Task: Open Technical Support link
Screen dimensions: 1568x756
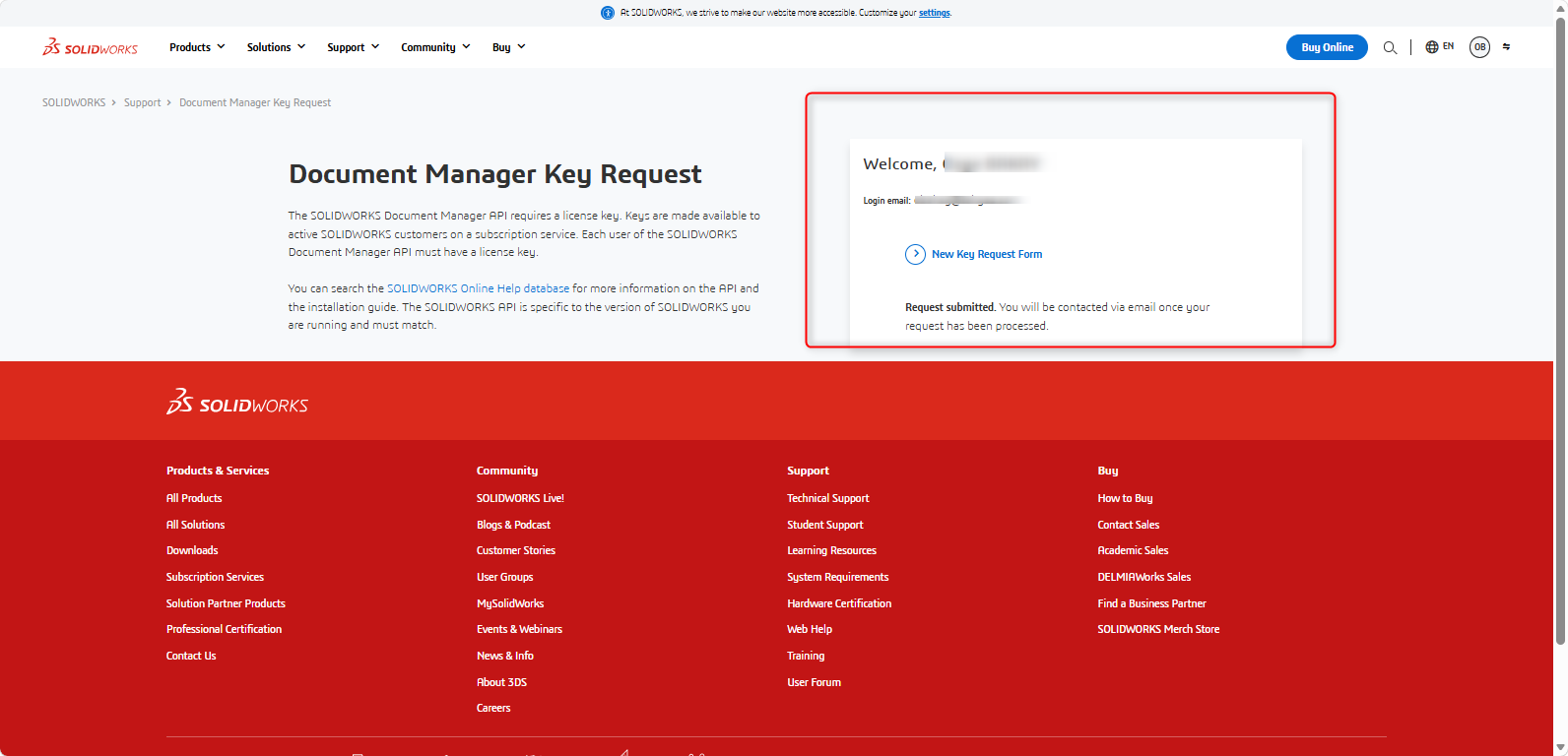Action: (x=827, y=498)
